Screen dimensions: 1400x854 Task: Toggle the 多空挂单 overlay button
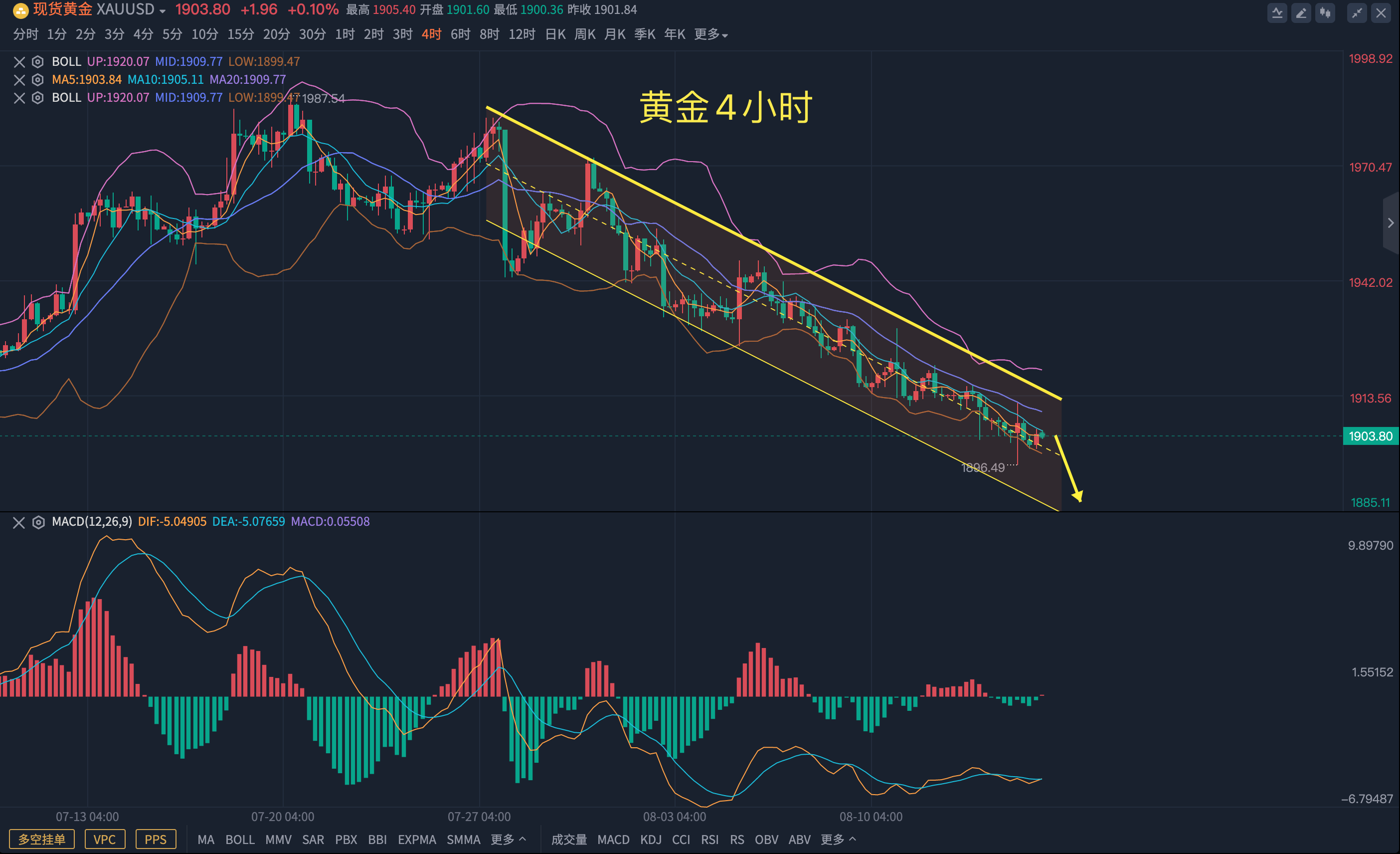pos(41,839)
